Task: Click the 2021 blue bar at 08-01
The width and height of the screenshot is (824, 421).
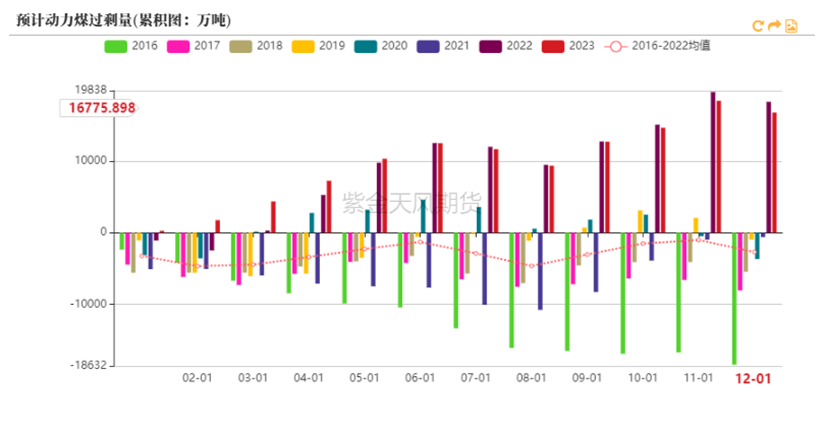Action: [x=540, y=271]
